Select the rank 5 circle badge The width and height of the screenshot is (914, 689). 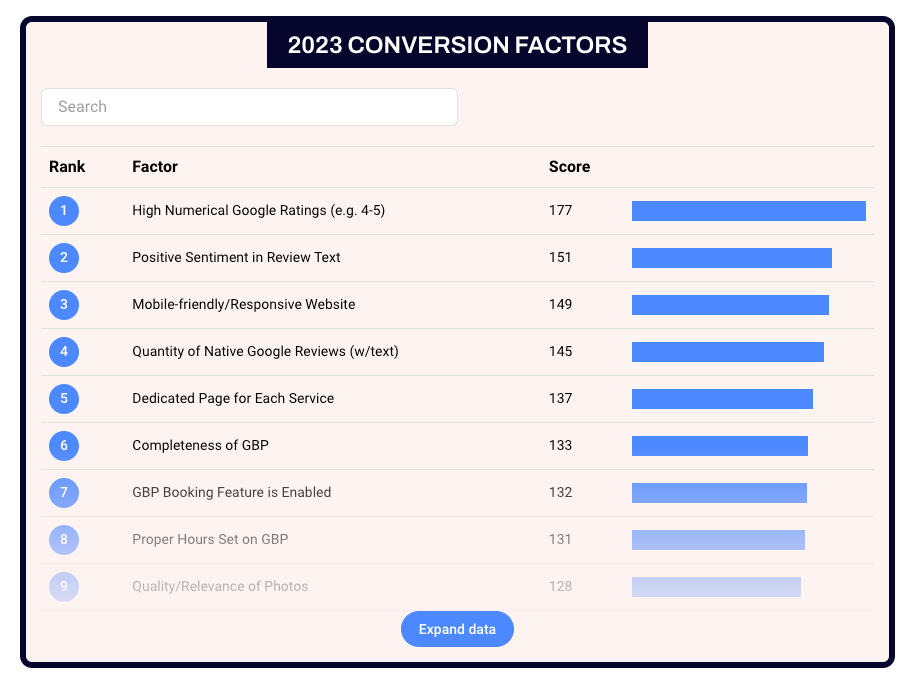[x=64, y=399]
